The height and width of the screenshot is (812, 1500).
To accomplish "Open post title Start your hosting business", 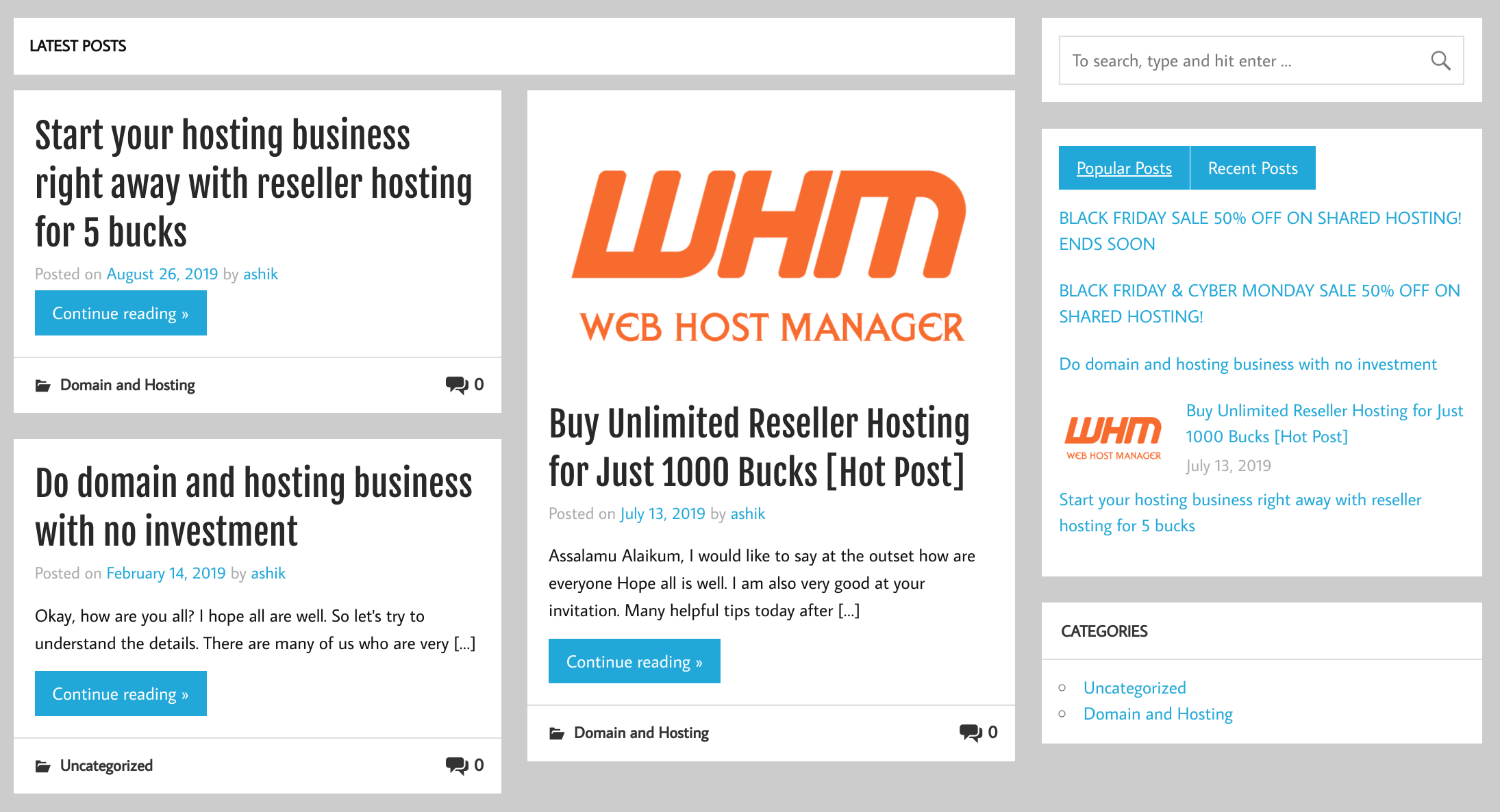I will (x=253, y=183).
